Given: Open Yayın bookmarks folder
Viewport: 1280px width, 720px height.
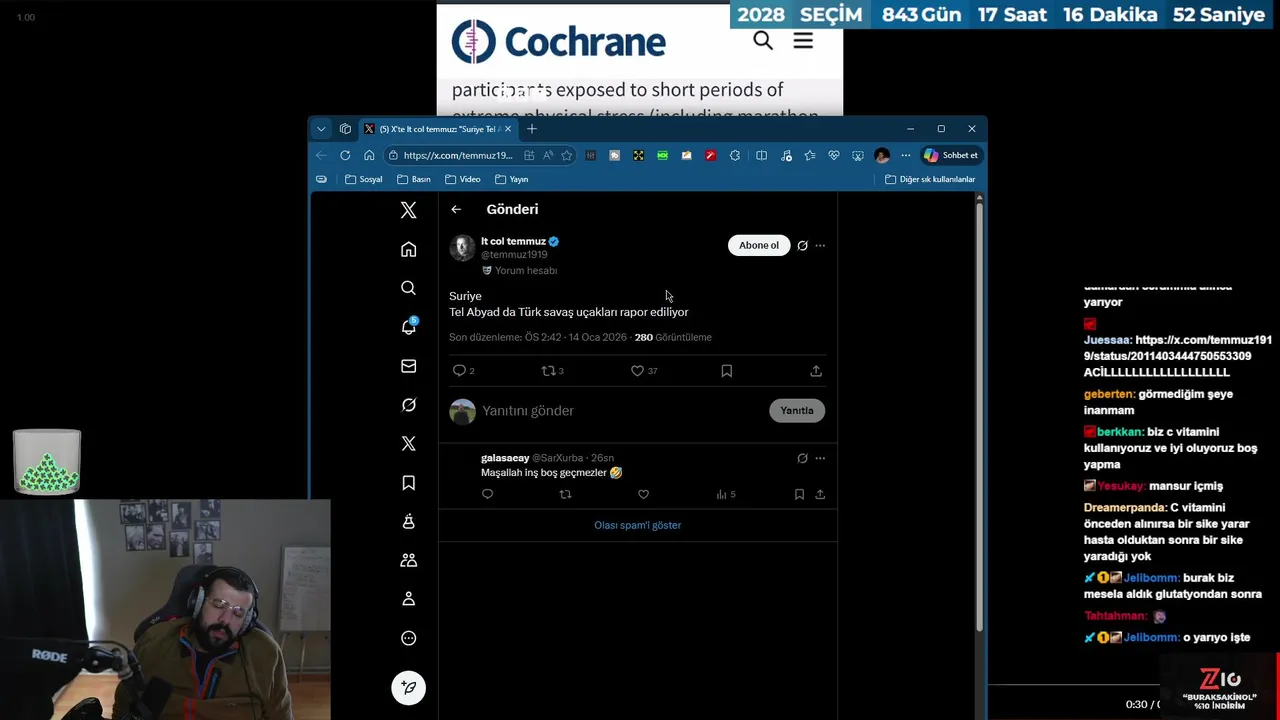Looking at the screenshot, I should click(511, 179).
